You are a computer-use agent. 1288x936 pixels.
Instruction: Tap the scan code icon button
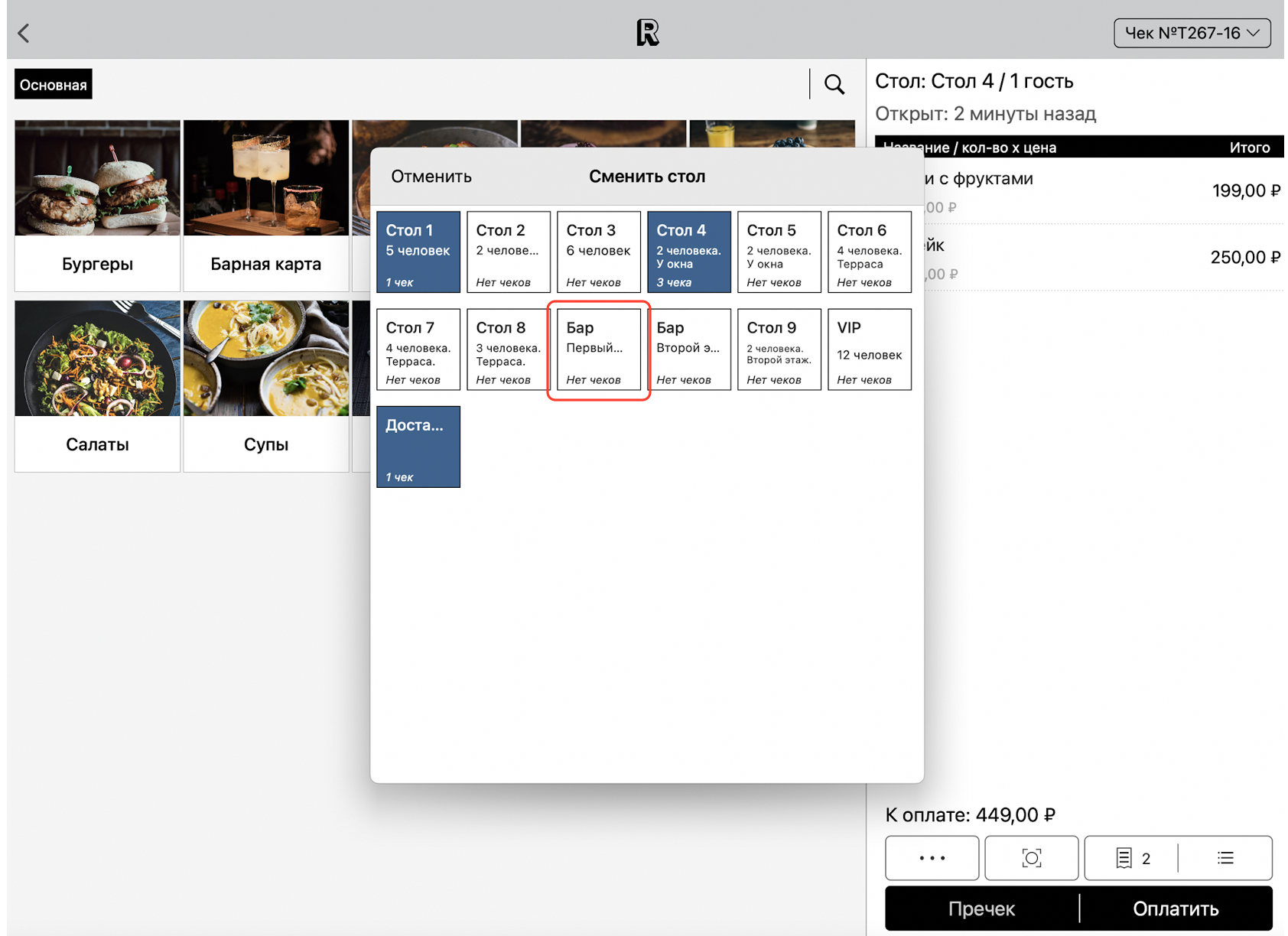pos(1031,858)
